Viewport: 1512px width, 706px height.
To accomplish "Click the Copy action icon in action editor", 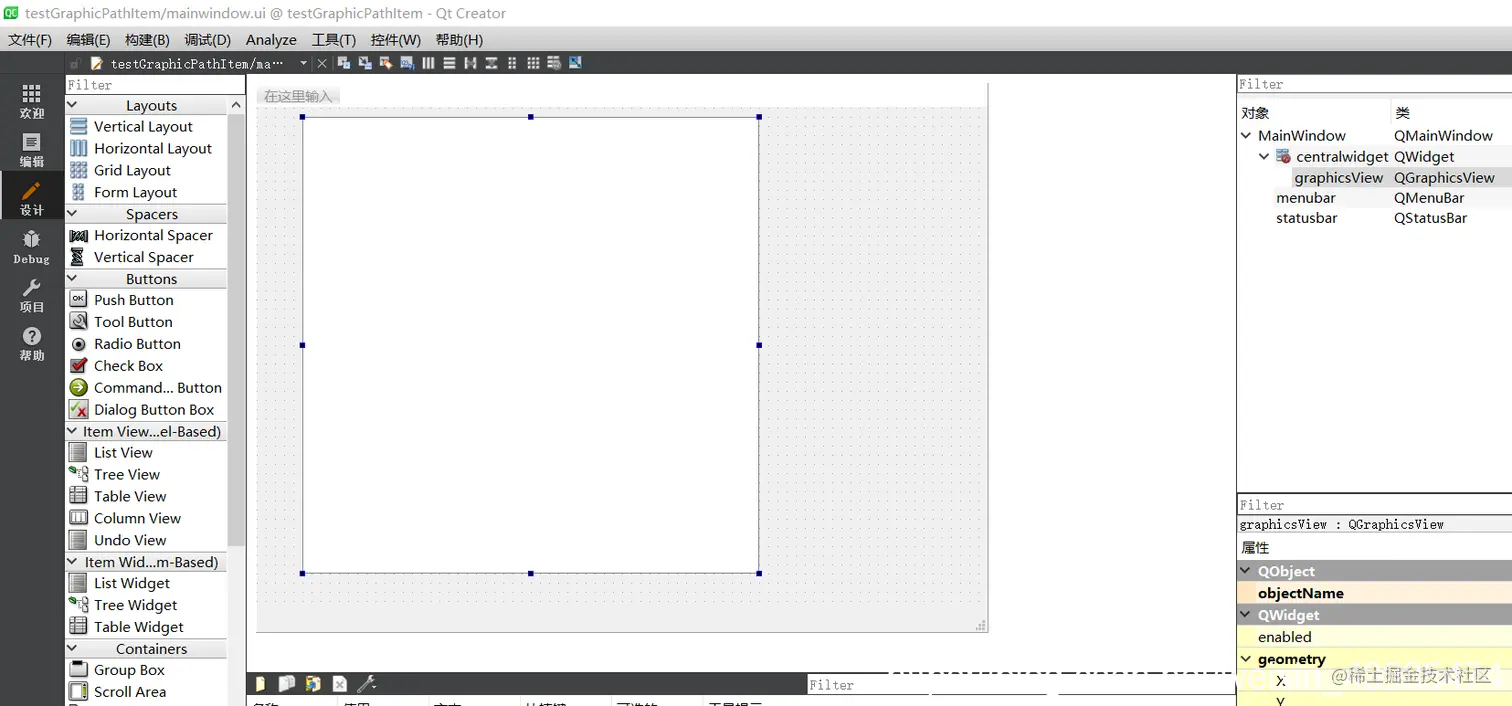I will point(287,684).
